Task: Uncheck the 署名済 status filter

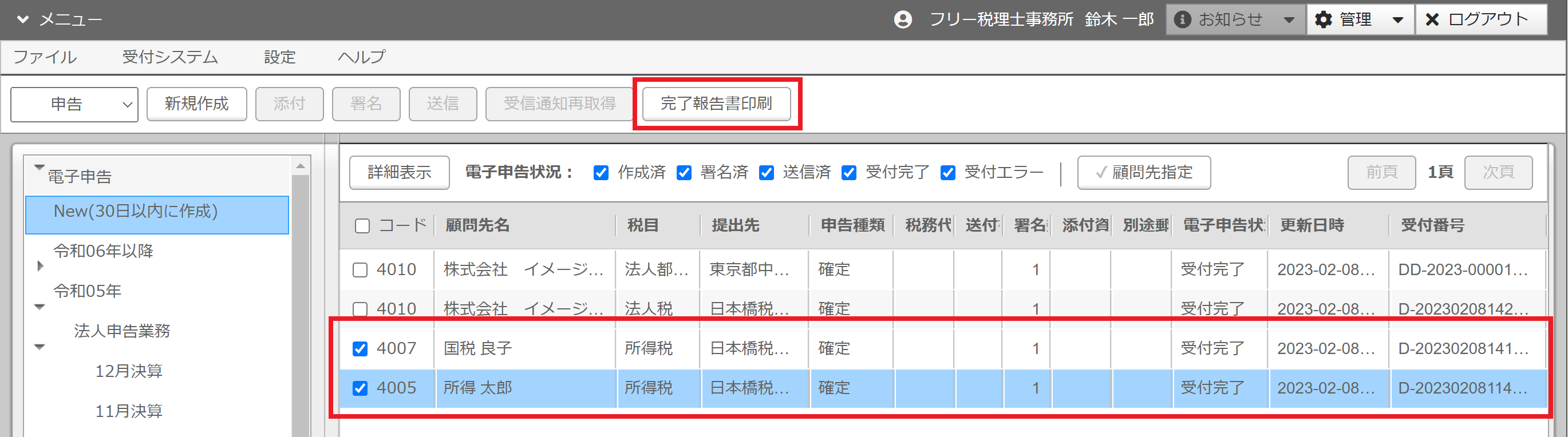Action: [x=684, y=173]
